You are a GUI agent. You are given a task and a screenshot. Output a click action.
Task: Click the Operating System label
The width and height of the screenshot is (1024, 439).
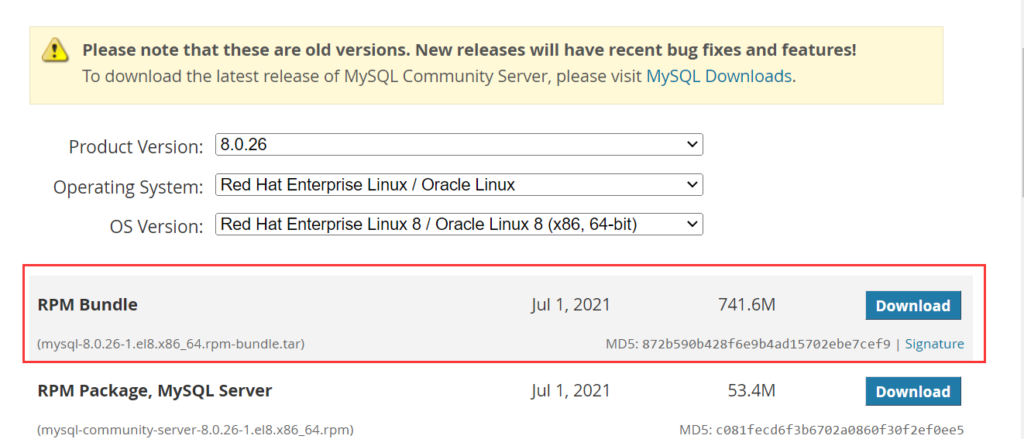pyautogui.click(x=128, y=187)
